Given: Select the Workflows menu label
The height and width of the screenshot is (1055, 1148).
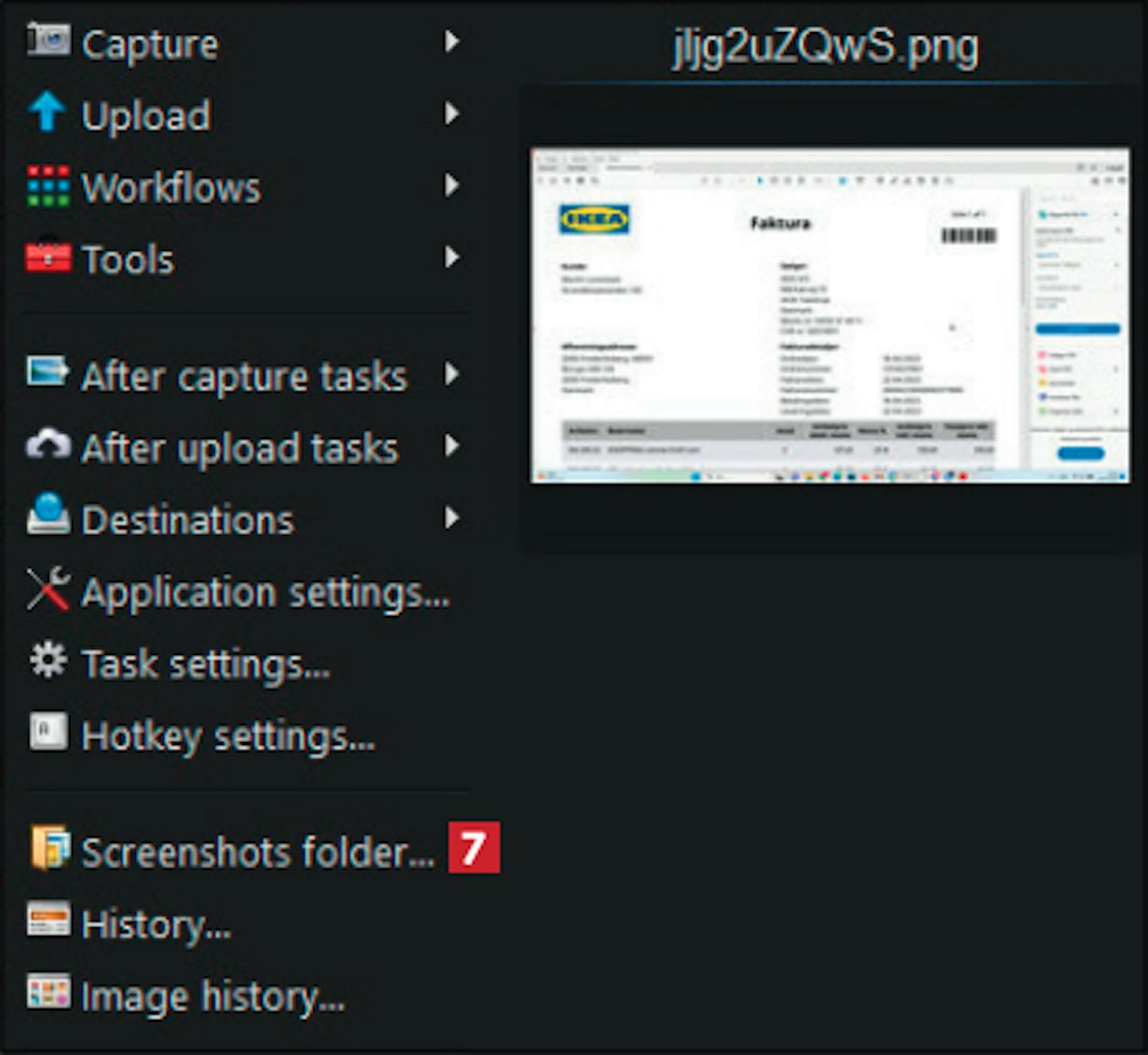Looking at the screenshot, I should tap(171, 187).
